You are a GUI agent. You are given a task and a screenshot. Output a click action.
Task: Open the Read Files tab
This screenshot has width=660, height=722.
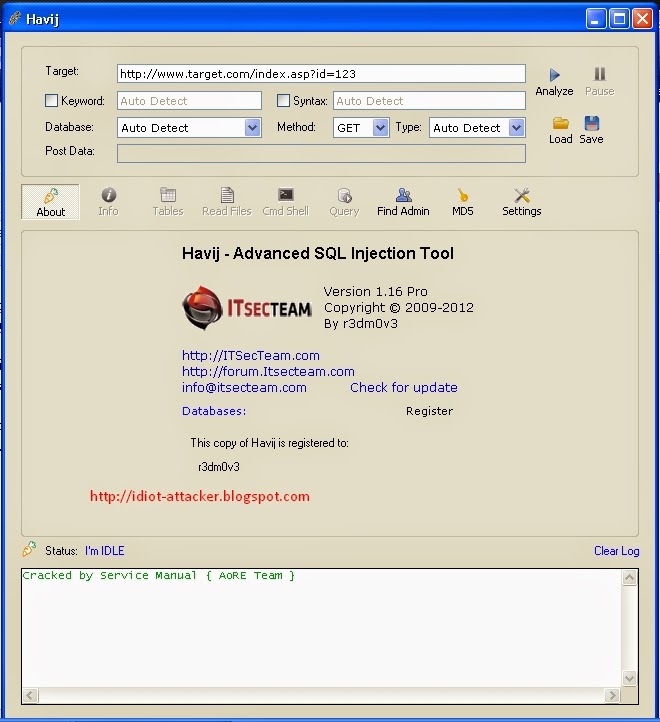pos(227,202)
